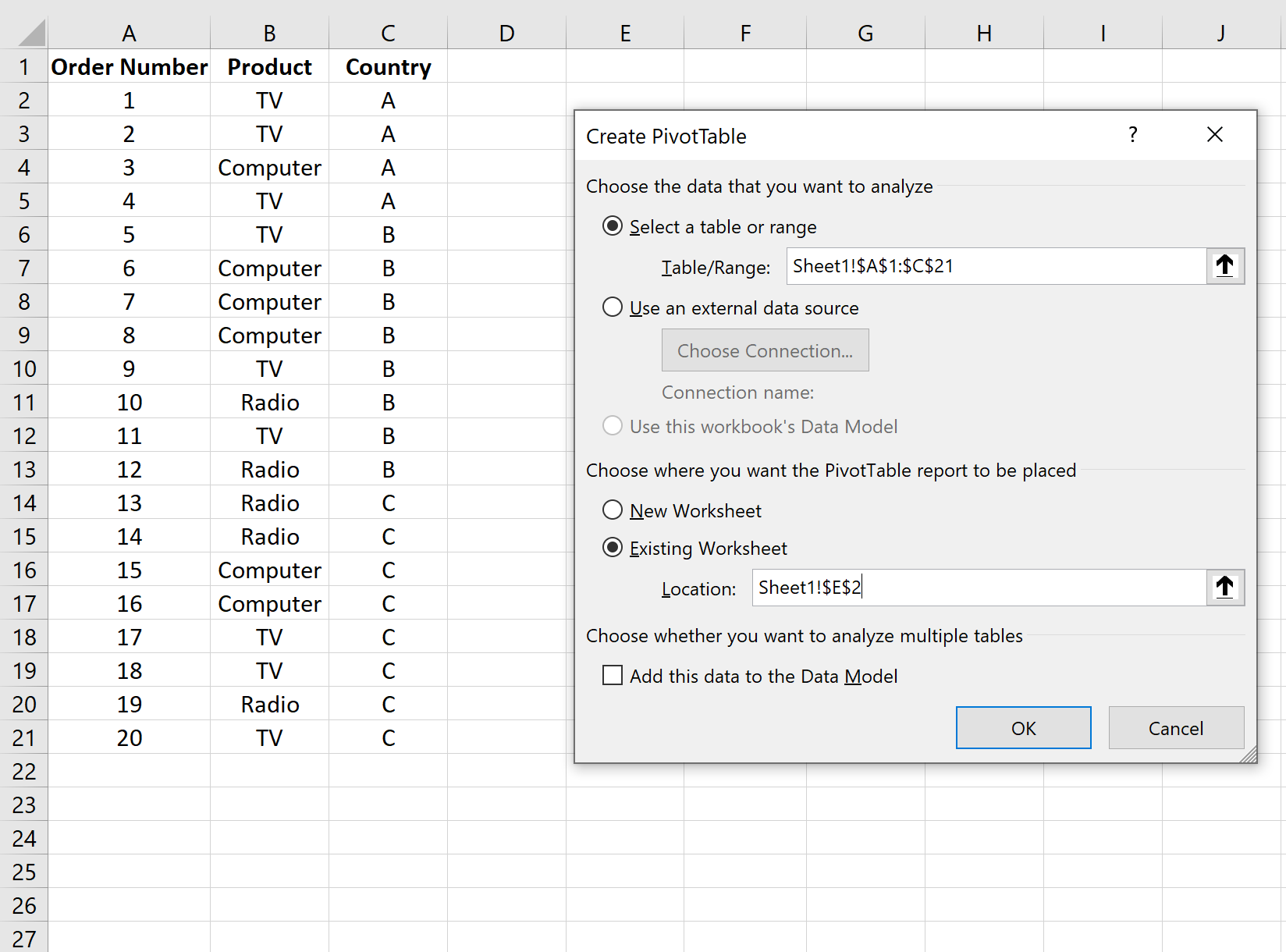1286x952 pixels.
Task: Select the column B header
Action: [x=269, y=31]
